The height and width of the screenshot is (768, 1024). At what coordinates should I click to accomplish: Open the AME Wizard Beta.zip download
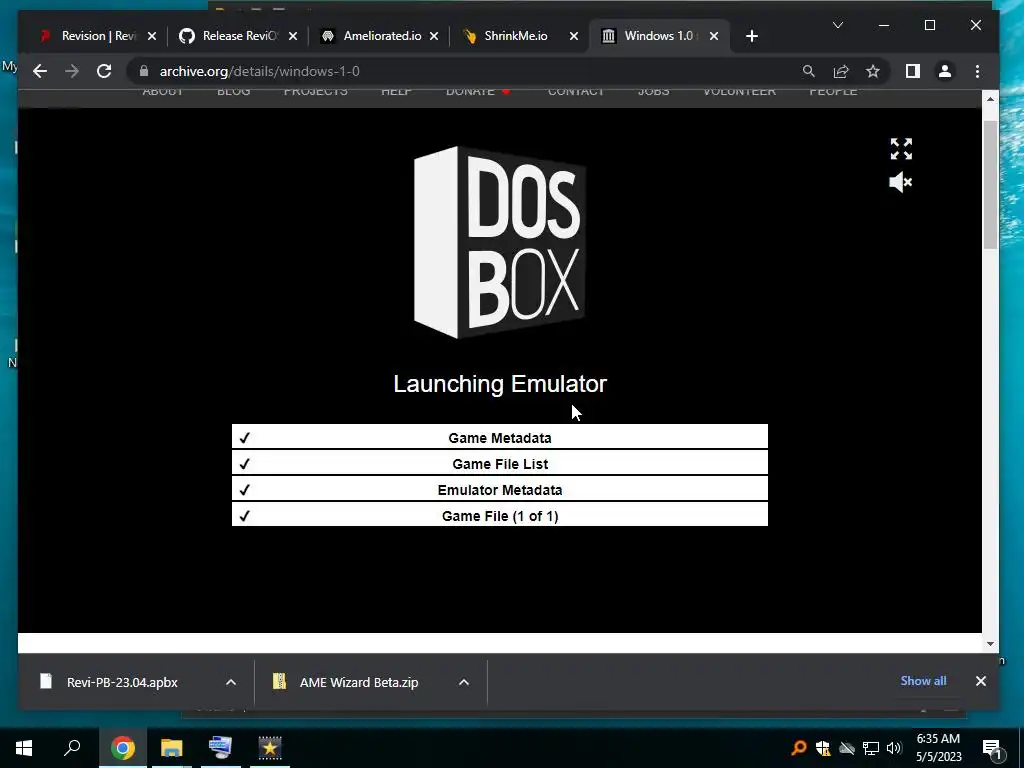coord(359,682)
